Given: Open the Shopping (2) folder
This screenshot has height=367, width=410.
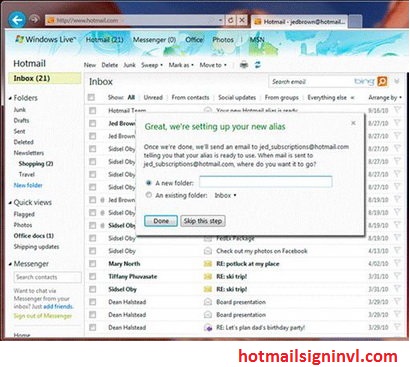Looking at the screenshot, I should (36, 163).
